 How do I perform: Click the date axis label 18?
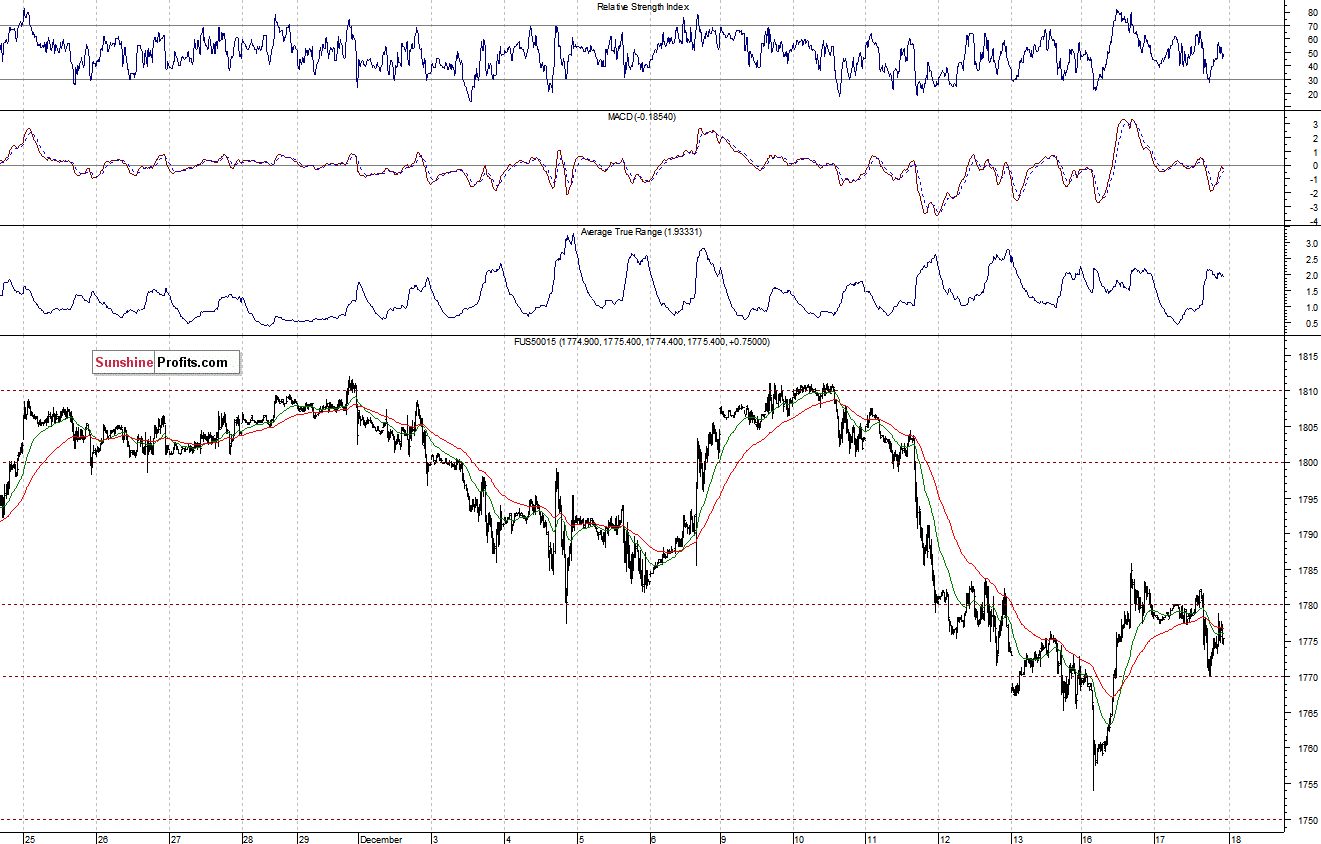[x=1234, y=839]
